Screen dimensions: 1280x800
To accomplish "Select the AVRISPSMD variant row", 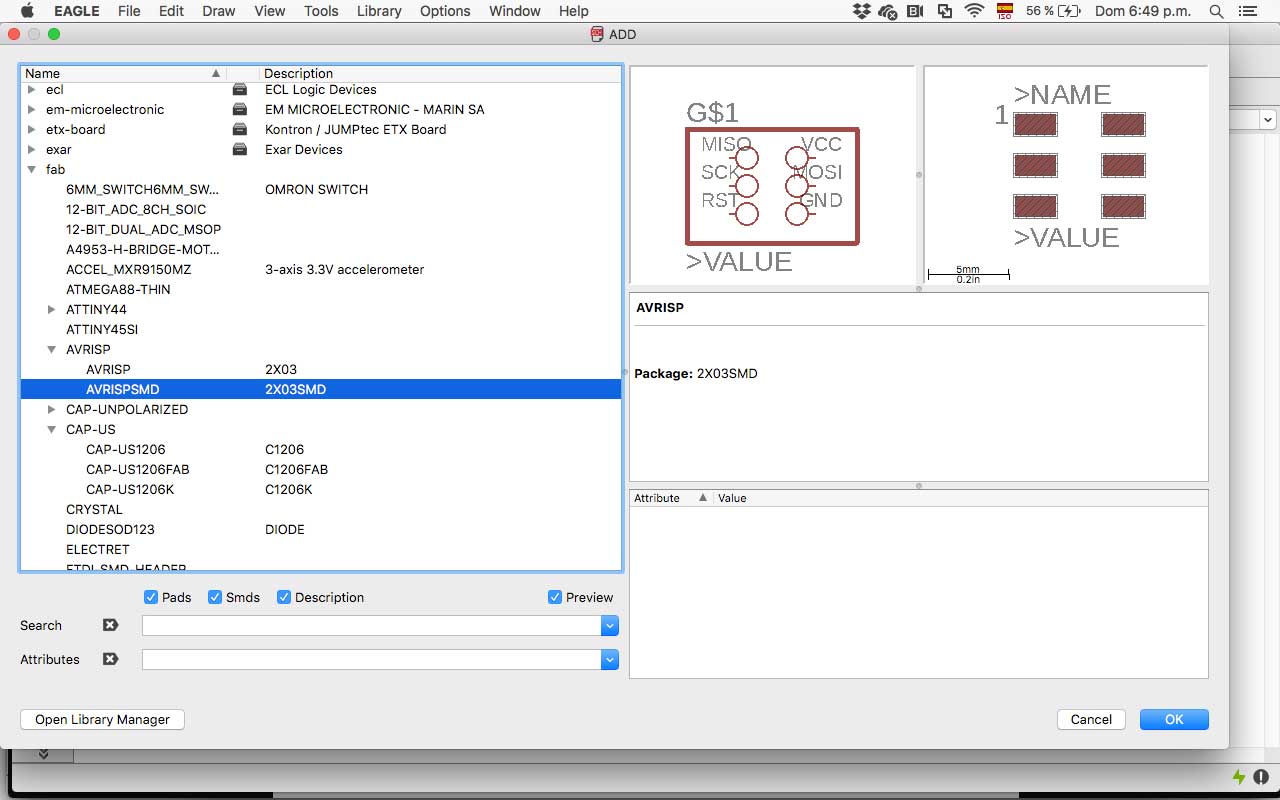I will (321, 389).
